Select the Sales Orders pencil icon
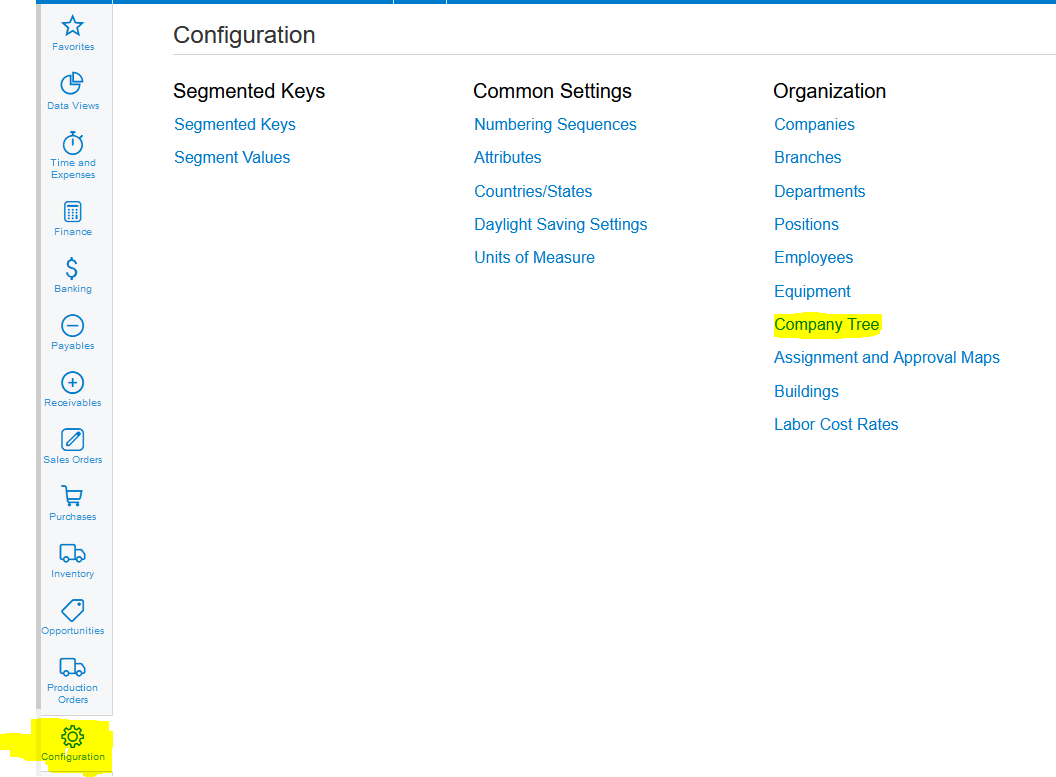Image resolution: width=1056 pixels, height=777 pixels. [x=73, y=440]
